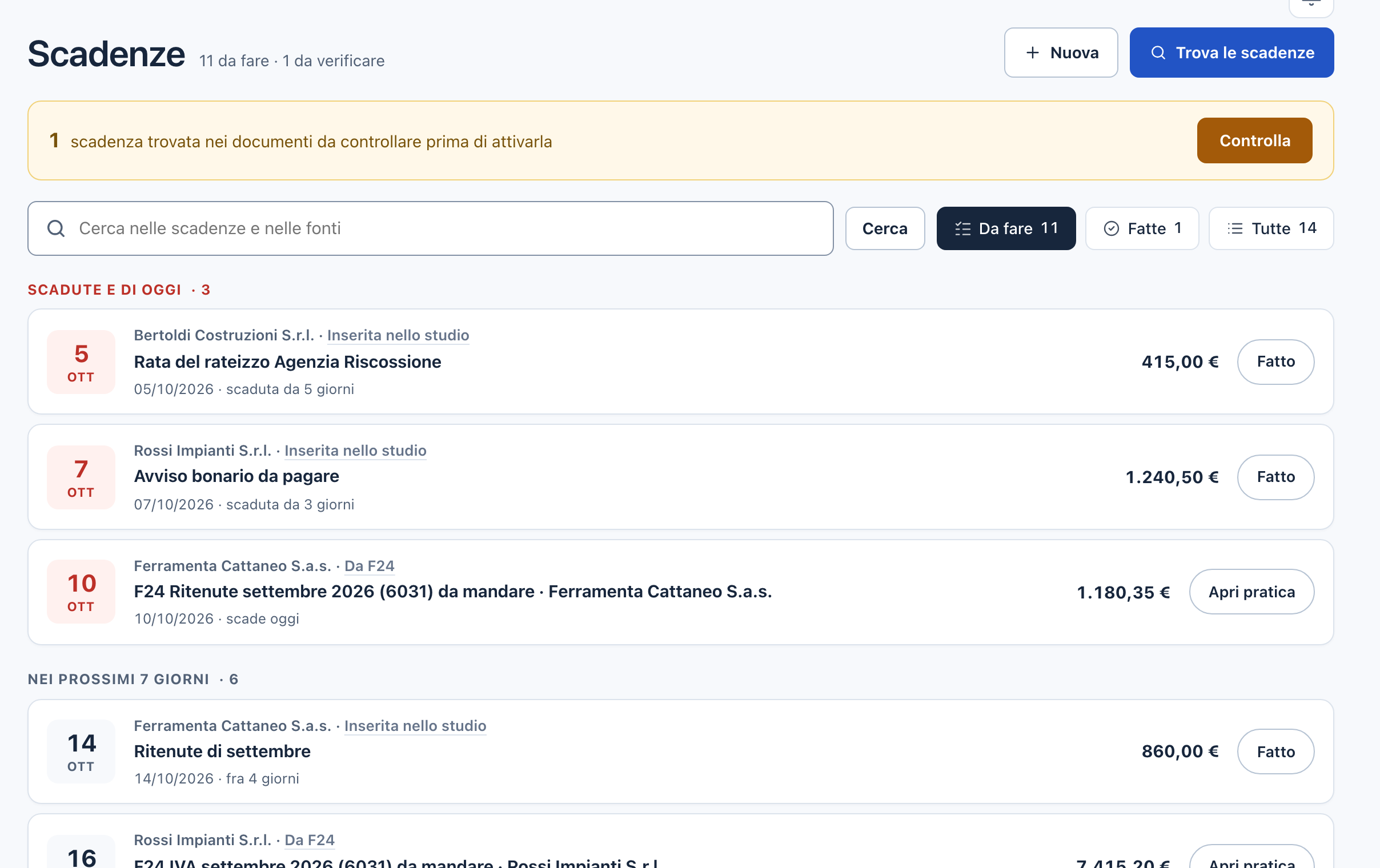Click text 14/10/2026 · fra 4 giorni
Viewport: 1380px width, 868px height.
(x=216, y=779)
